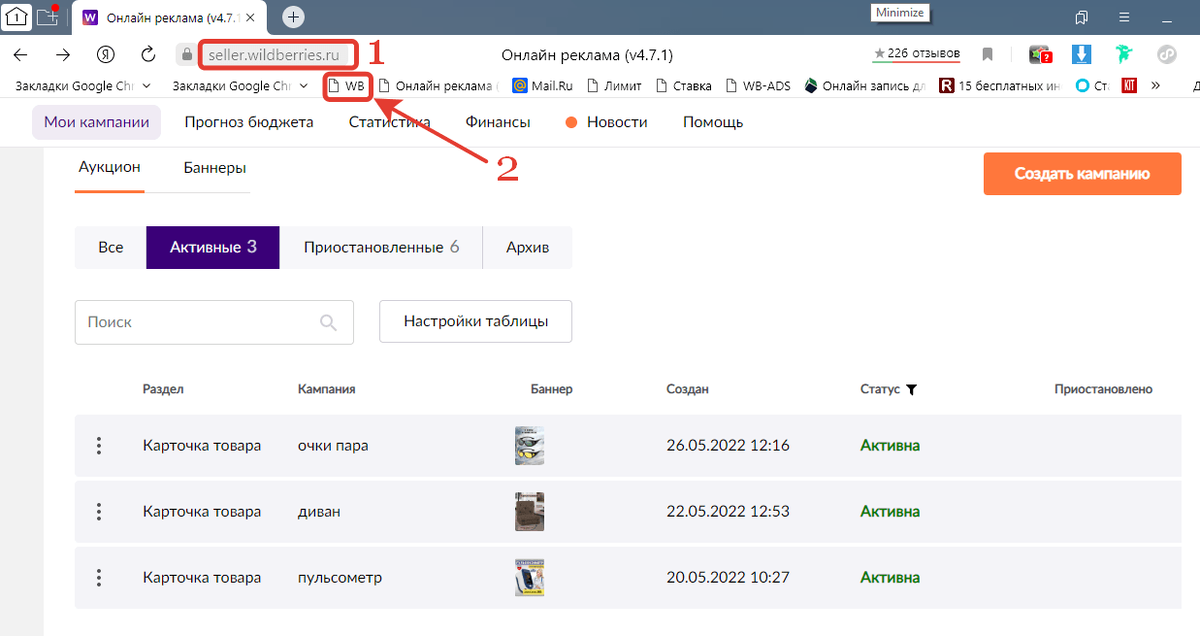Image resolution: width=1200 pixels, height=636 pixels.
Task: Open the WB bookmark
Action: [x=348, y=86]
